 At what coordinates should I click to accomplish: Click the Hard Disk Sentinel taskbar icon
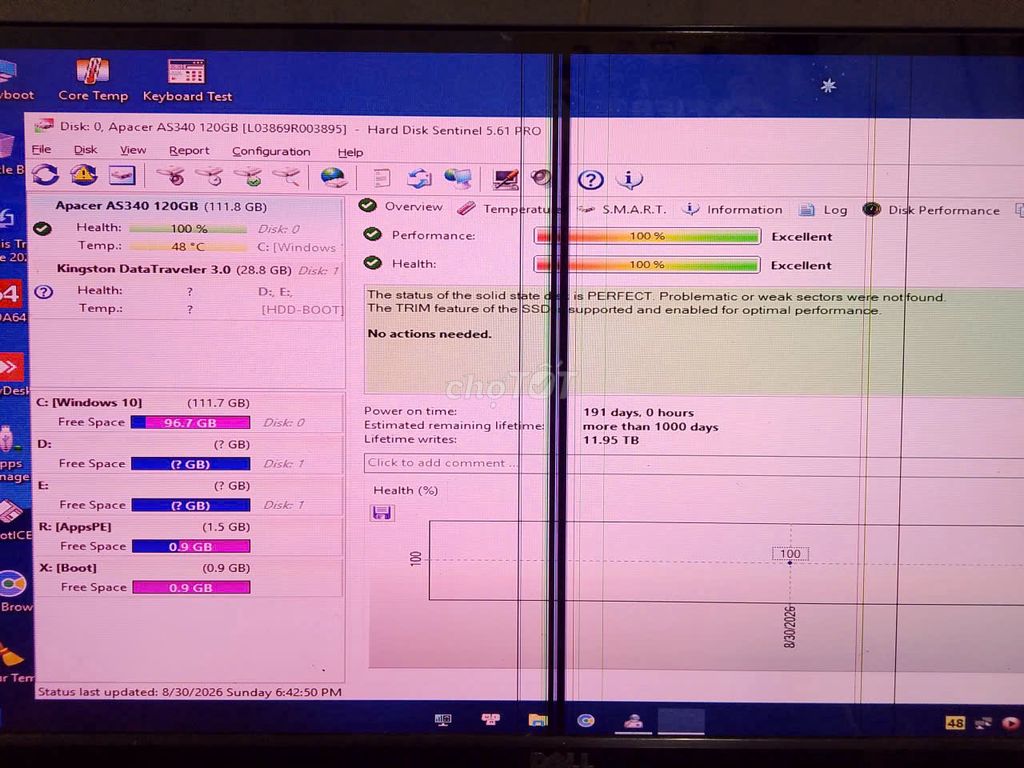point(633,720)
